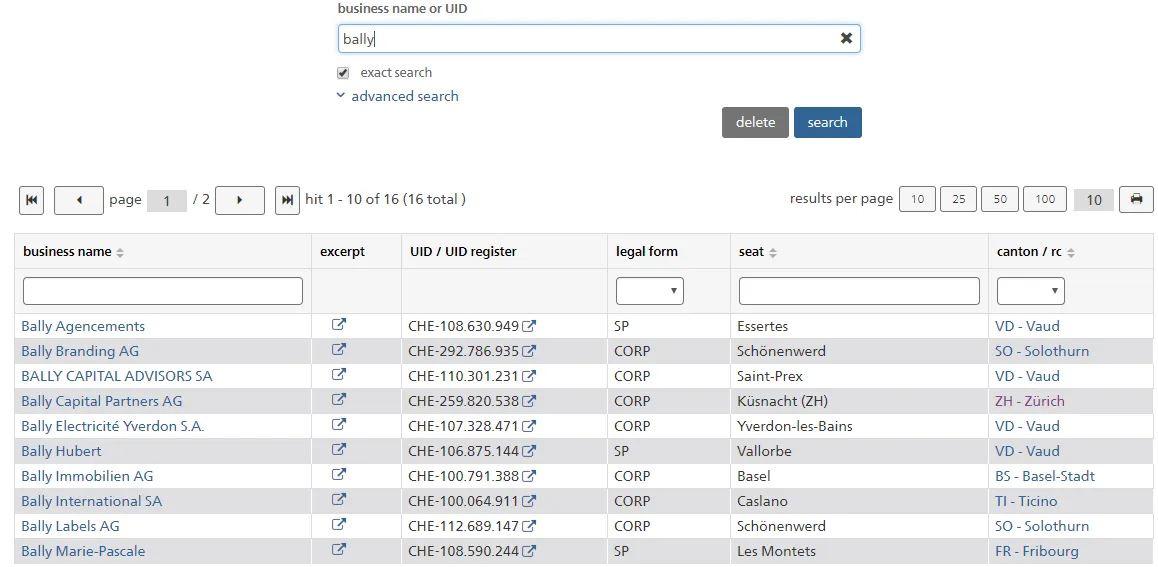Screen dimensions: 1158x567
Task: Open the Bally International SA link
Action: [92, 502]
